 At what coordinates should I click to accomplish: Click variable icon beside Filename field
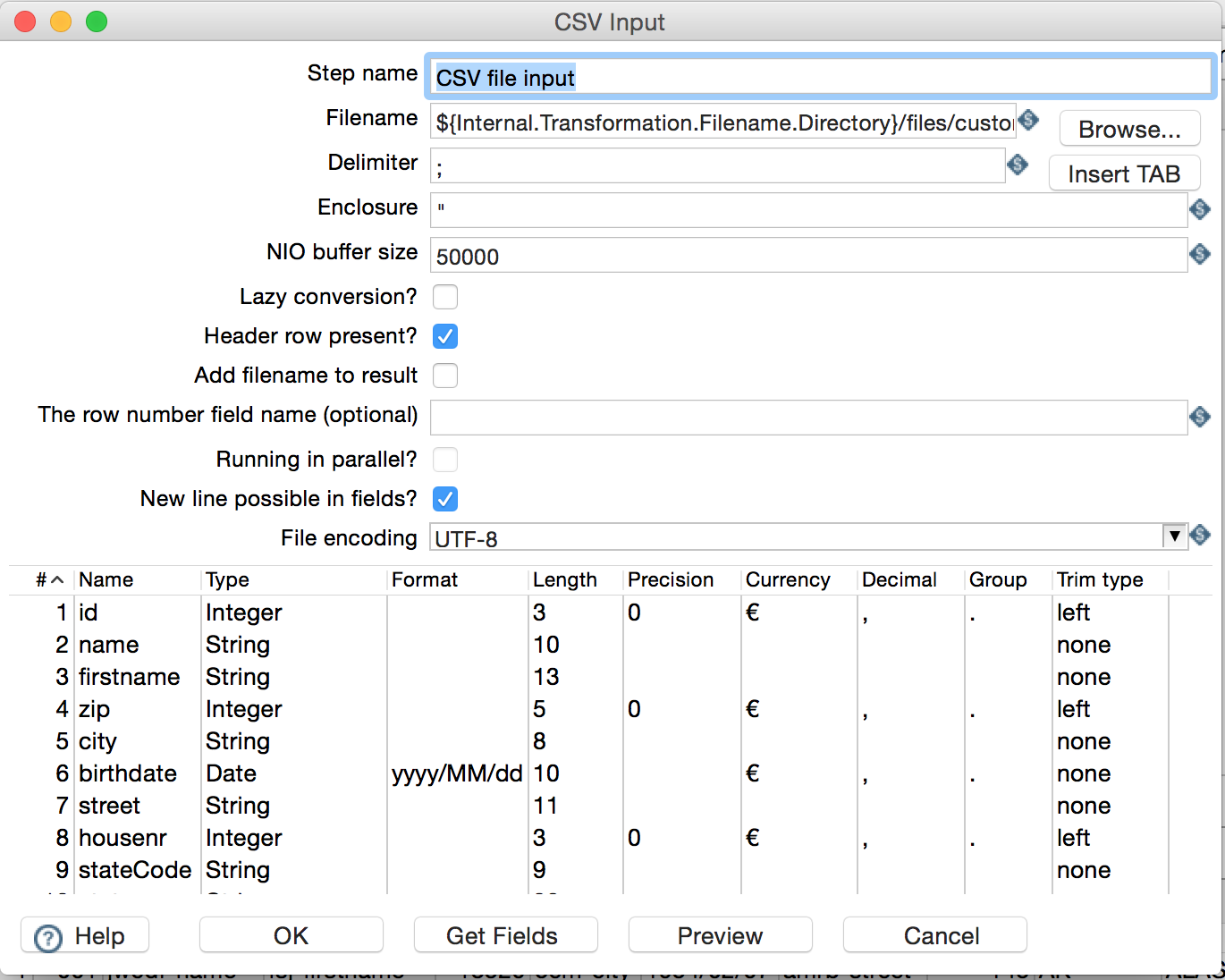[x=1028, y=120]
